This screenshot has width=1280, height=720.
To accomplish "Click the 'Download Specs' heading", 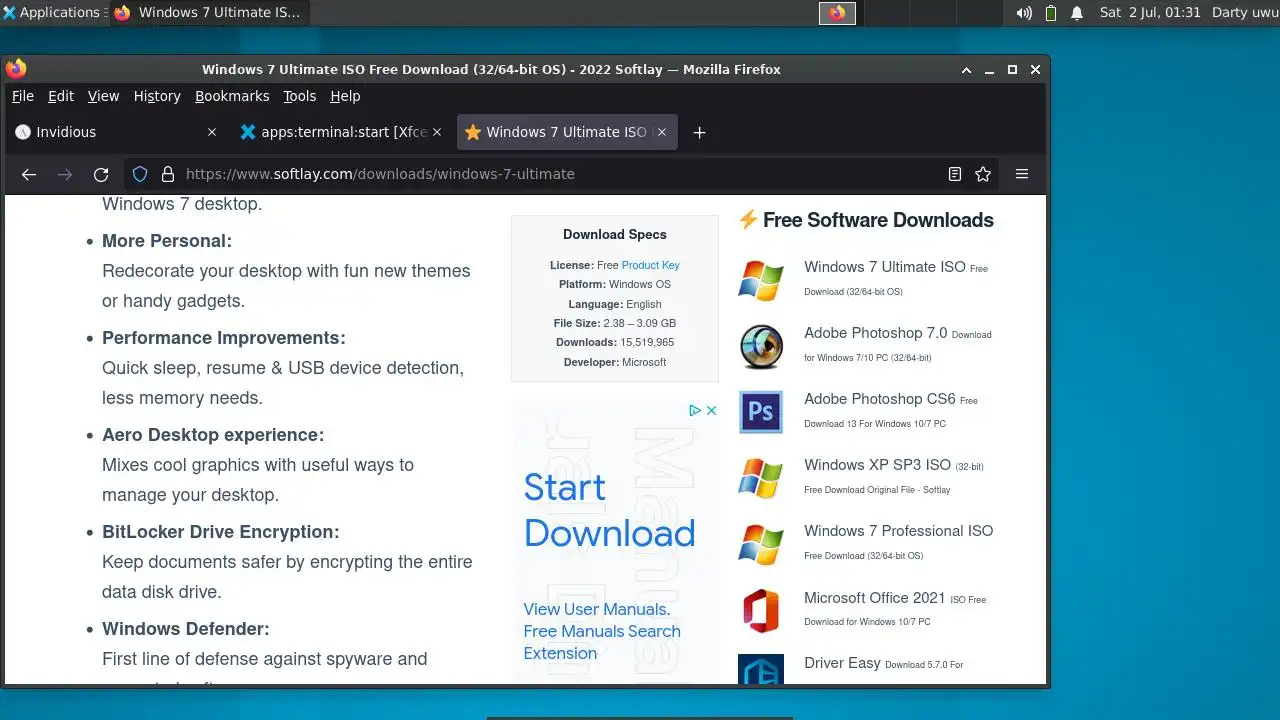I will 615,234.
